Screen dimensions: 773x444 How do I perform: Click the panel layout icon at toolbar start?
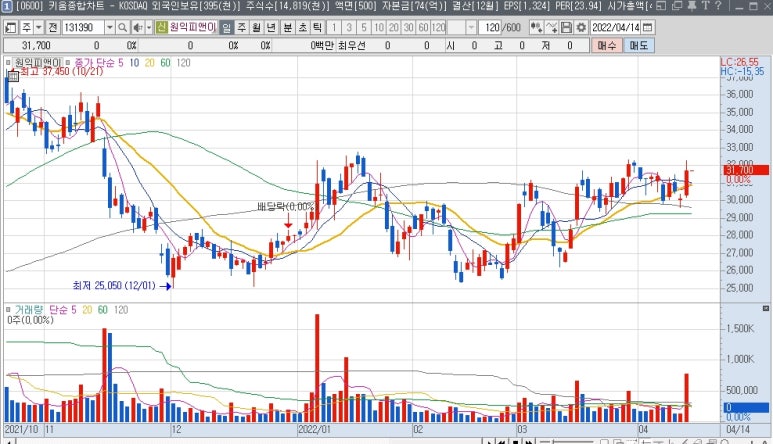click(11, 28)
